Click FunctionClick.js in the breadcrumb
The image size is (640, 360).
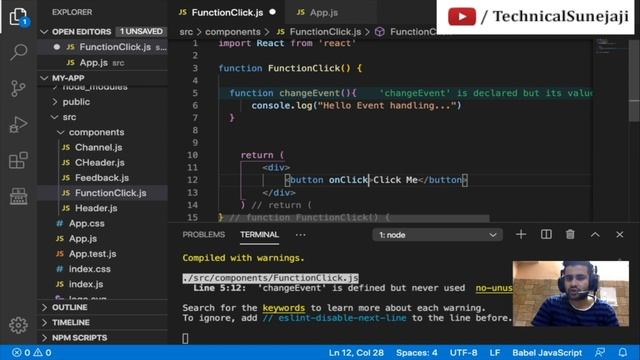point(325,32)
